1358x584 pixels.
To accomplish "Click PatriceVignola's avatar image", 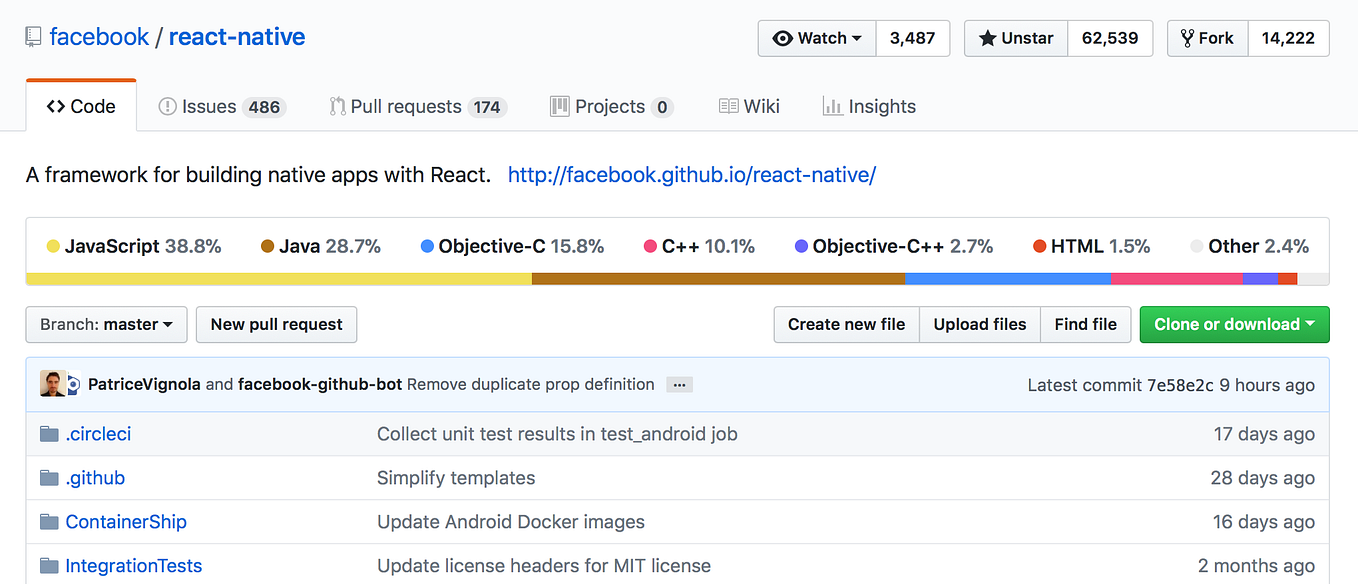I will point(53,384).
